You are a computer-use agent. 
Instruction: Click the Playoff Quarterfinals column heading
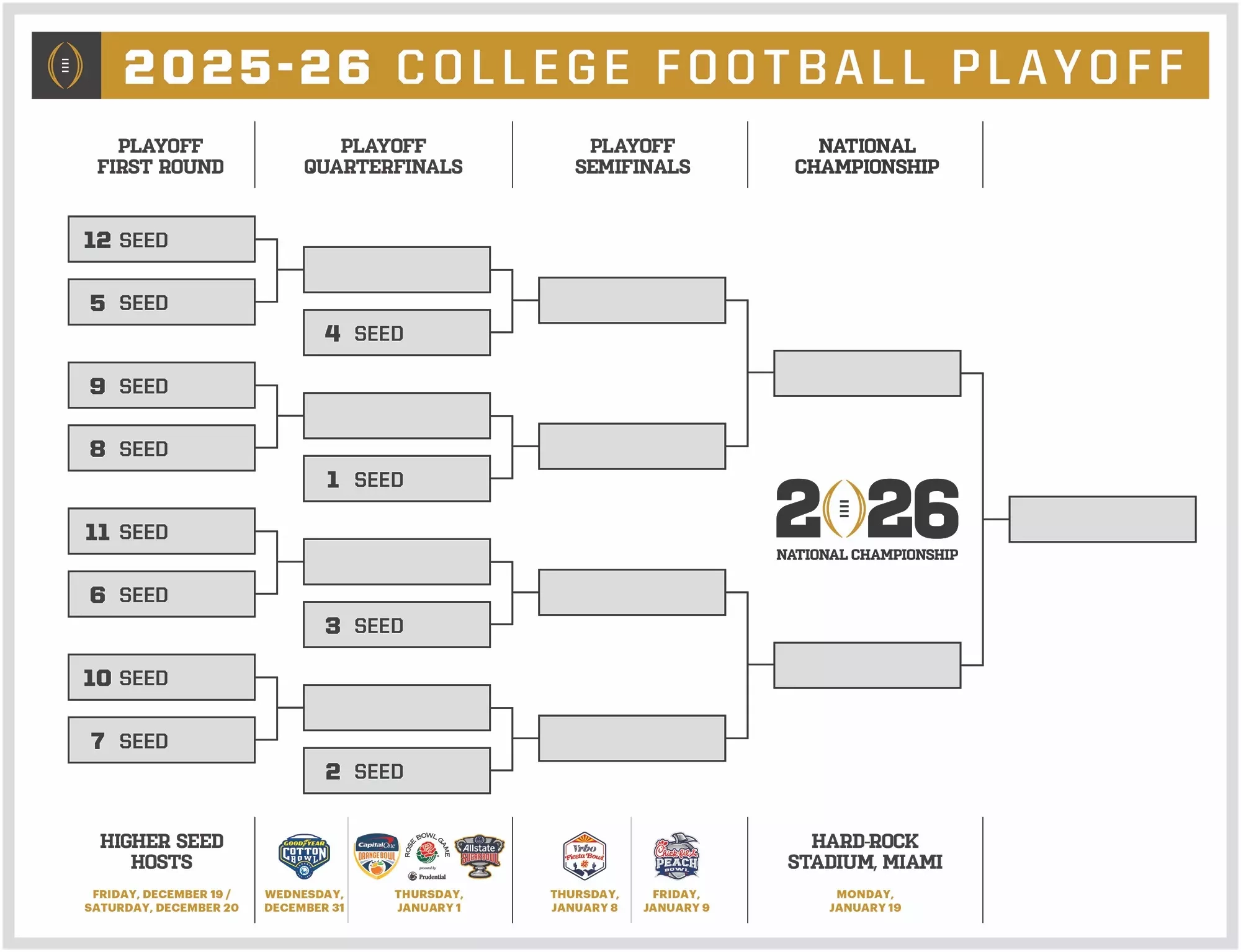tap(383, 156)
